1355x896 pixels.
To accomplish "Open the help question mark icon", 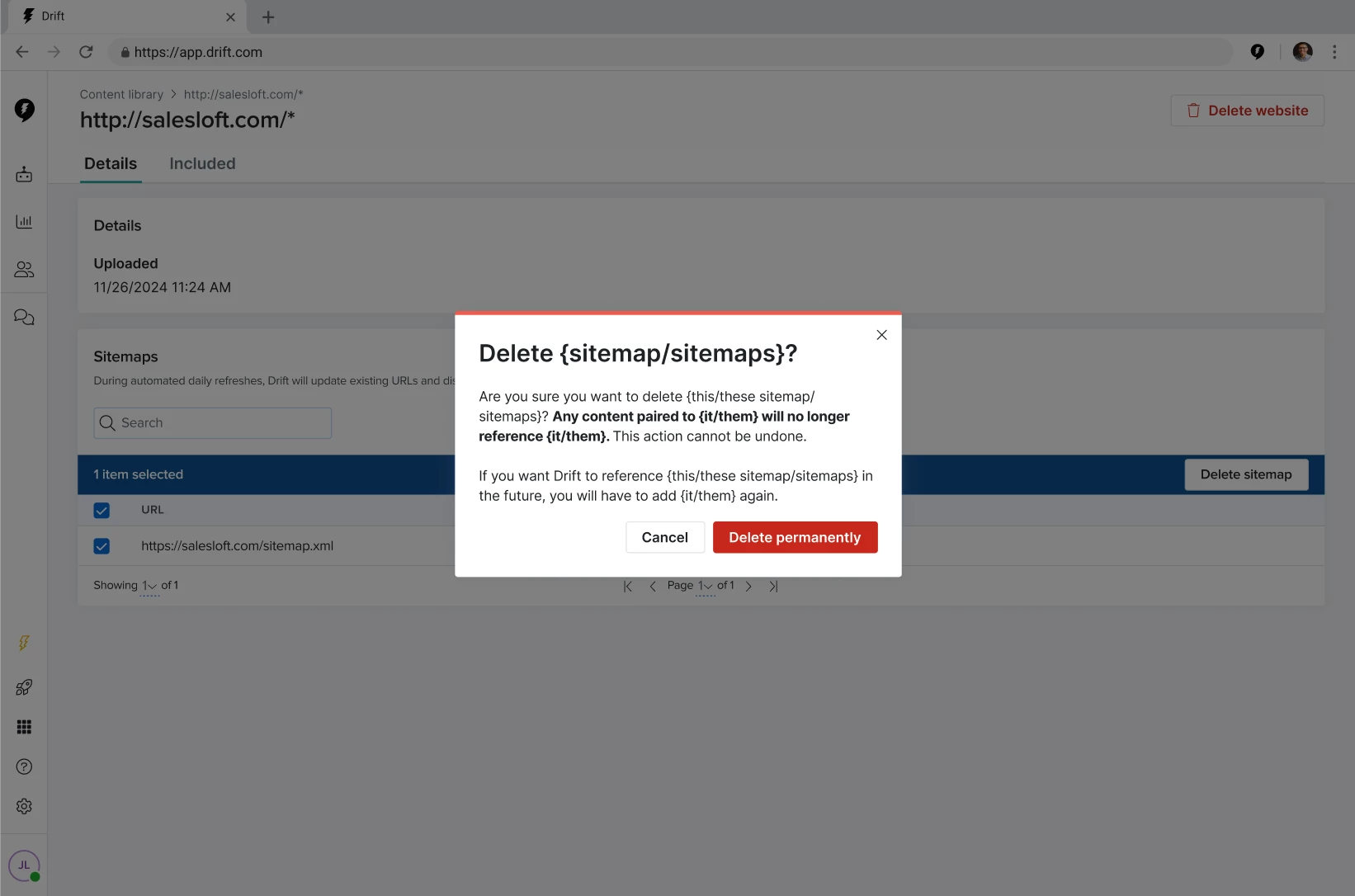I will pos(24,766).
